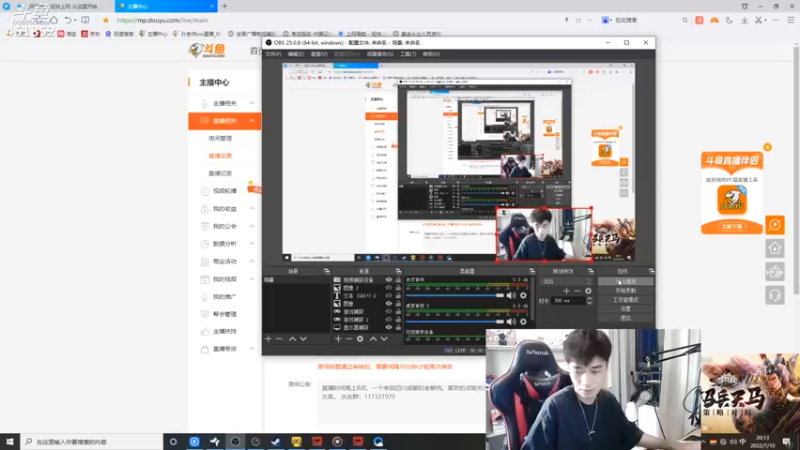Open OBS 工具(T) menu
Image resolution: width=800 pixels, height=450 pixels.
click(408, 54)
